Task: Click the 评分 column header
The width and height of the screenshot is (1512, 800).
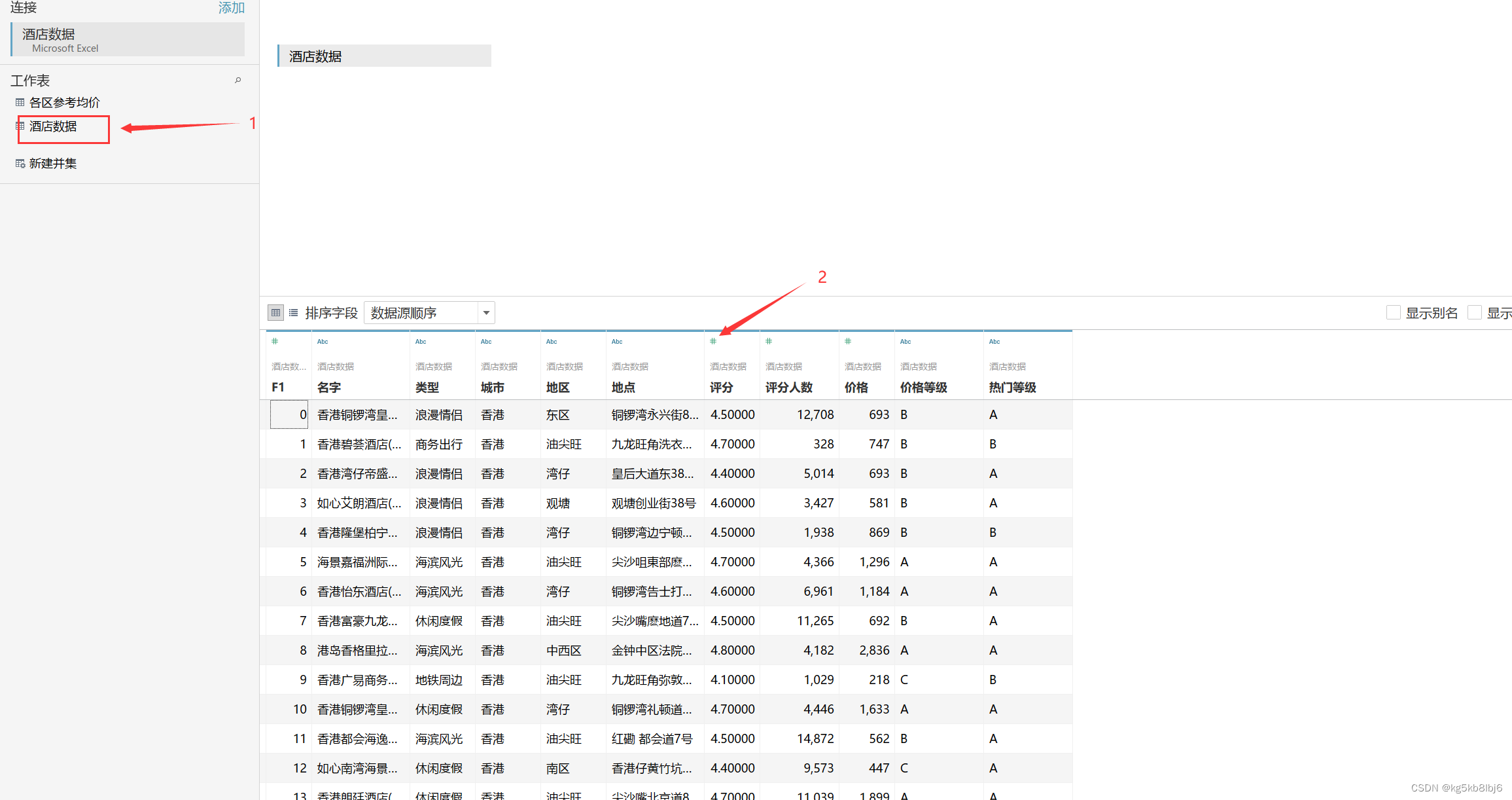Action: (722, 388)
